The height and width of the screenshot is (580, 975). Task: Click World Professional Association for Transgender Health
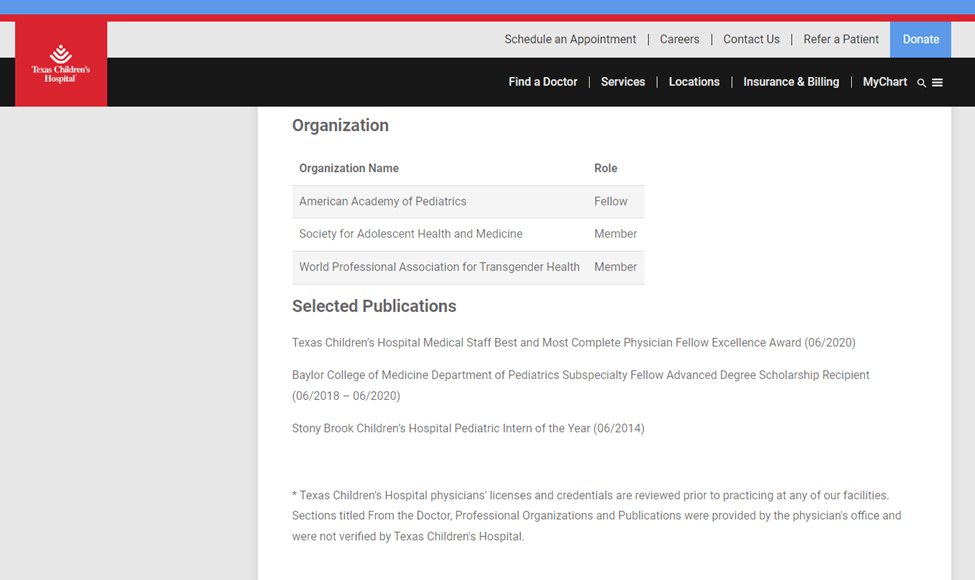click(x=439, y=267)
